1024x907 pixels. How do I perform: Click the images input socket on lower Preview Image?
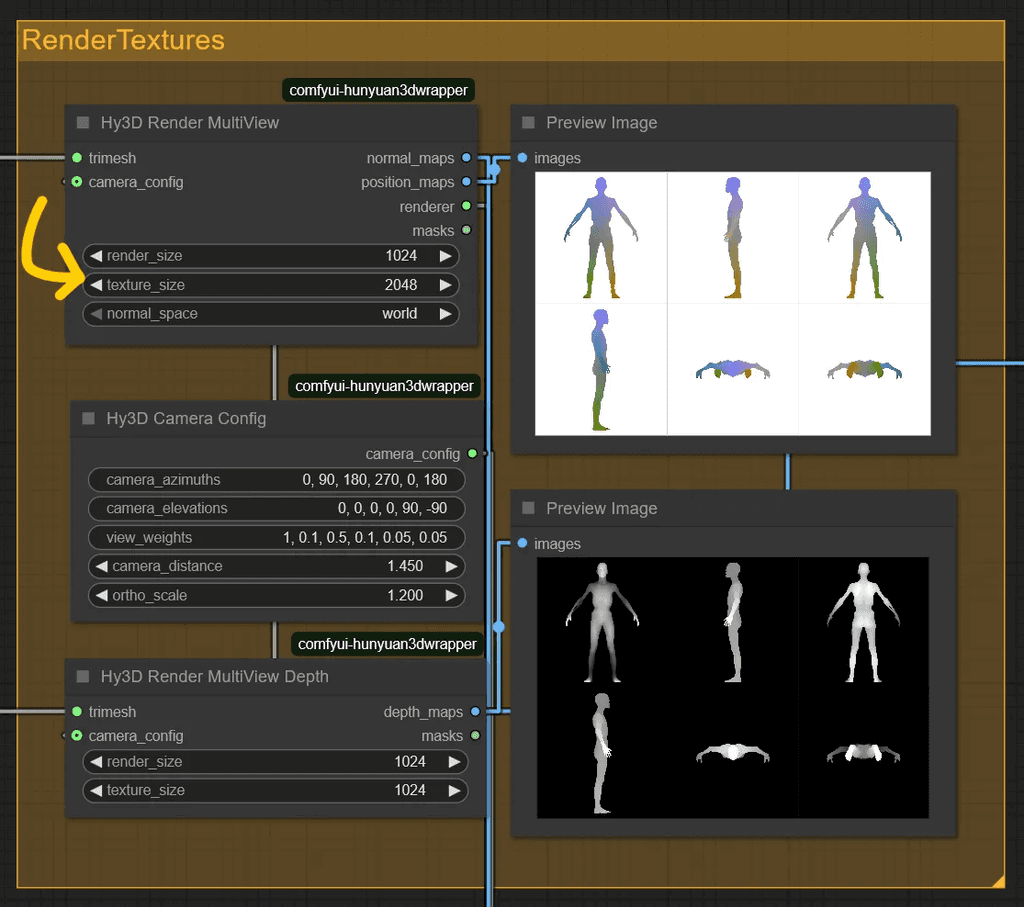(521, 544)
